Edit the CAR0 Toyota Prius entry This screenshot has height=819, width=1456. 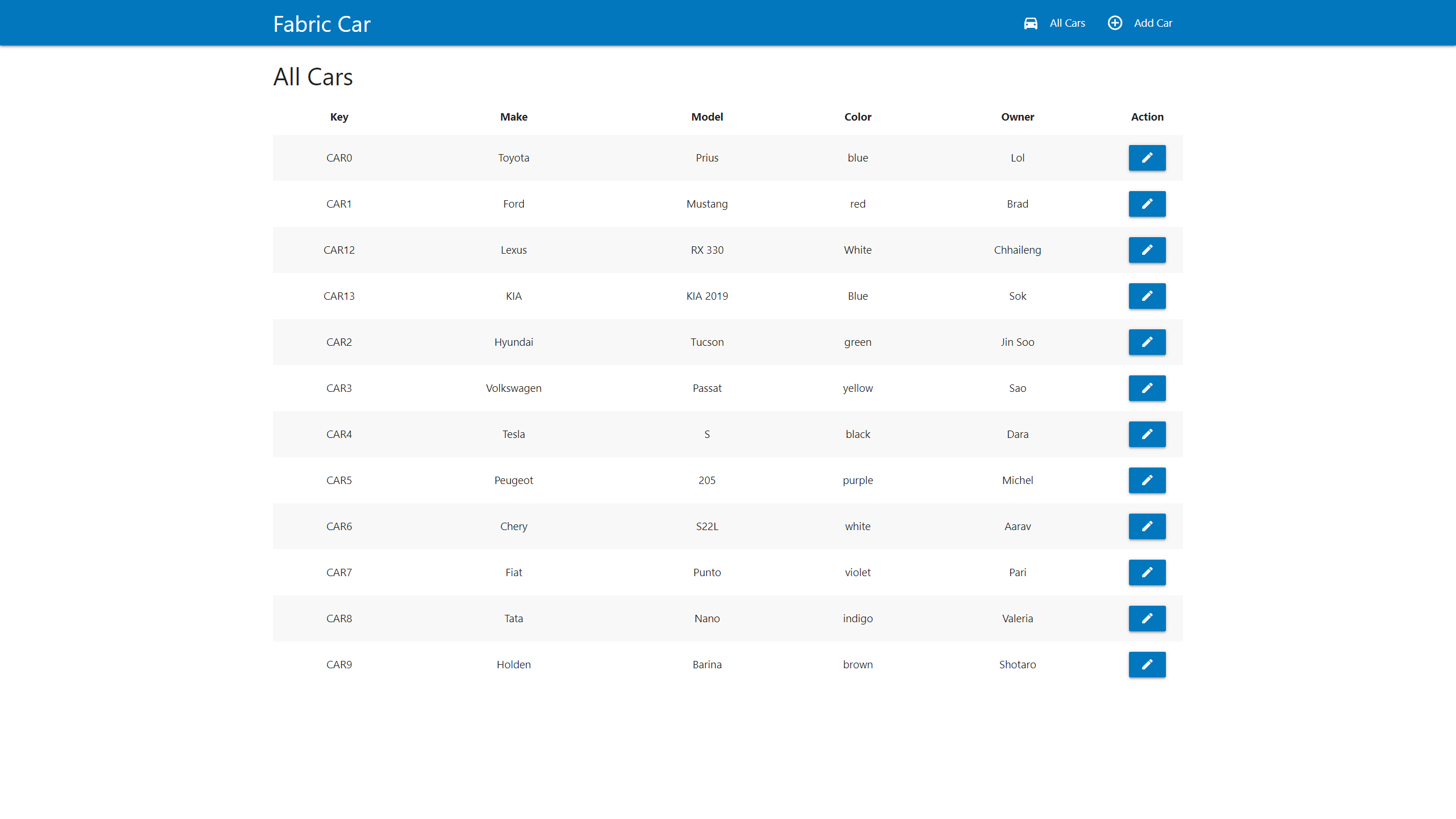click(x=1147, y=158)
